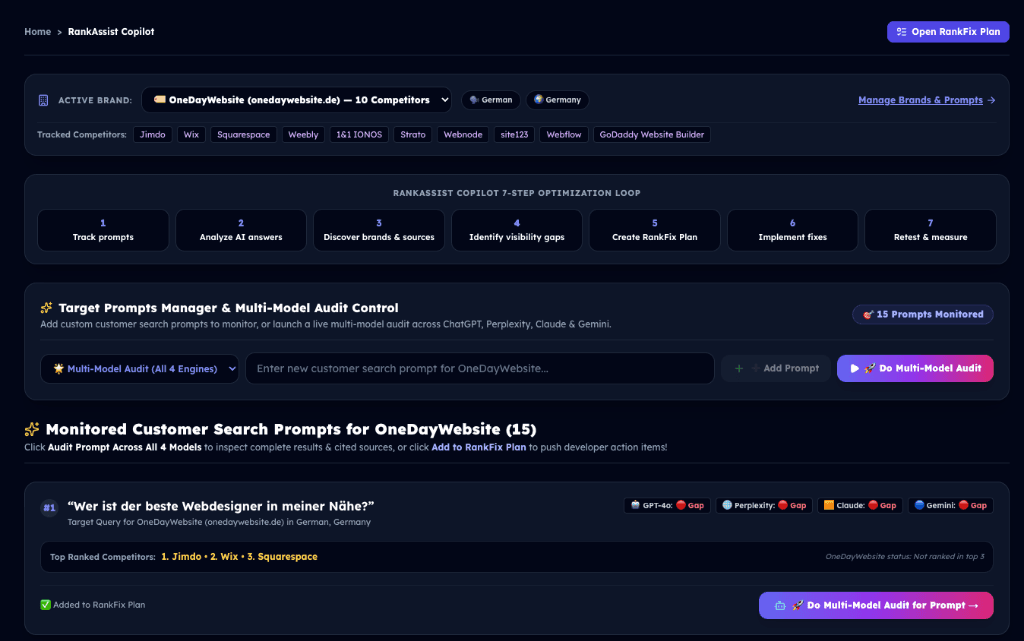Click the Wix competitor tag
This screenshot has height=641, width=1024.
[191, 134]
